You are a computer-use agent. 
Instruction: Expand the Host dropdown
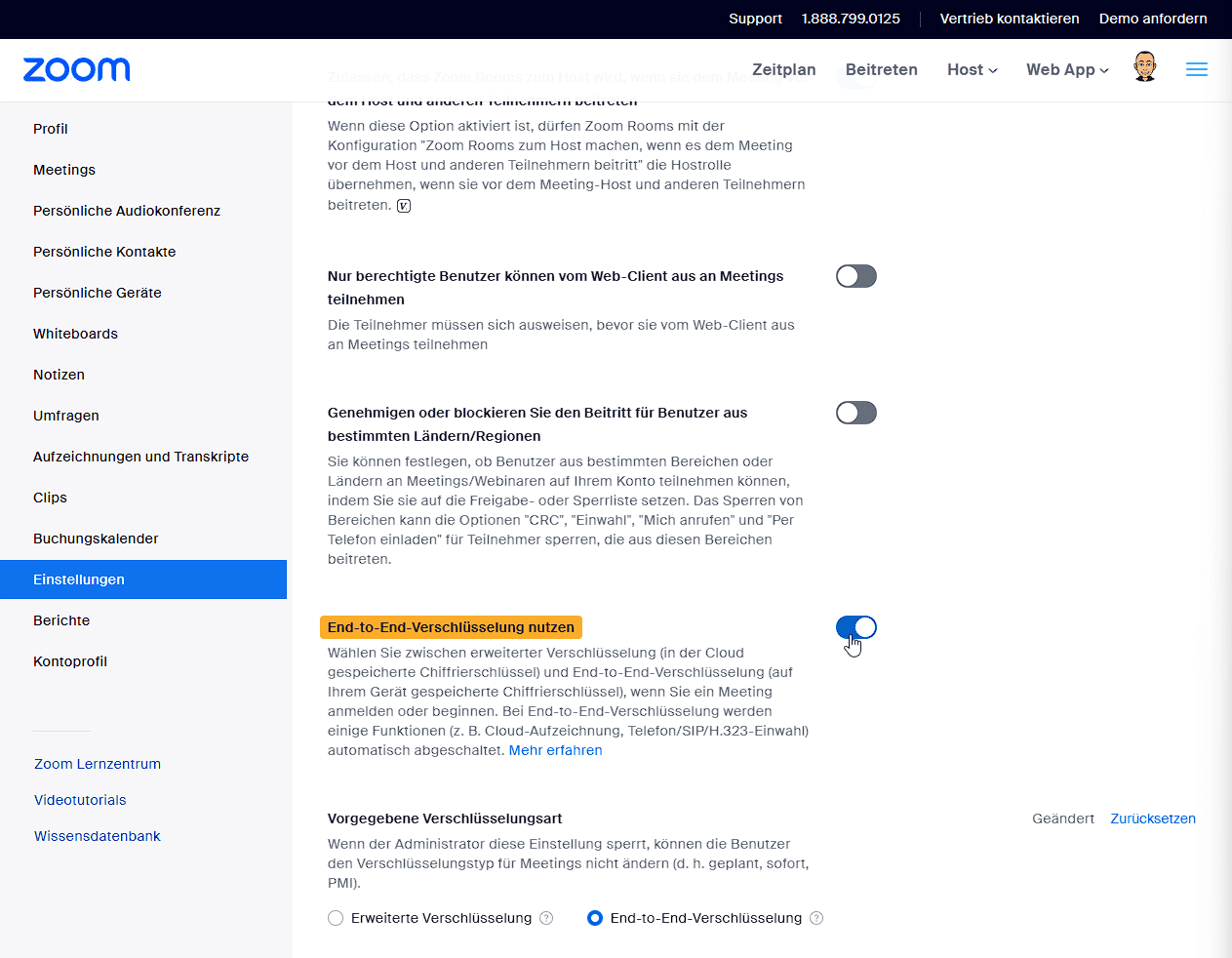tap(973, 69)
